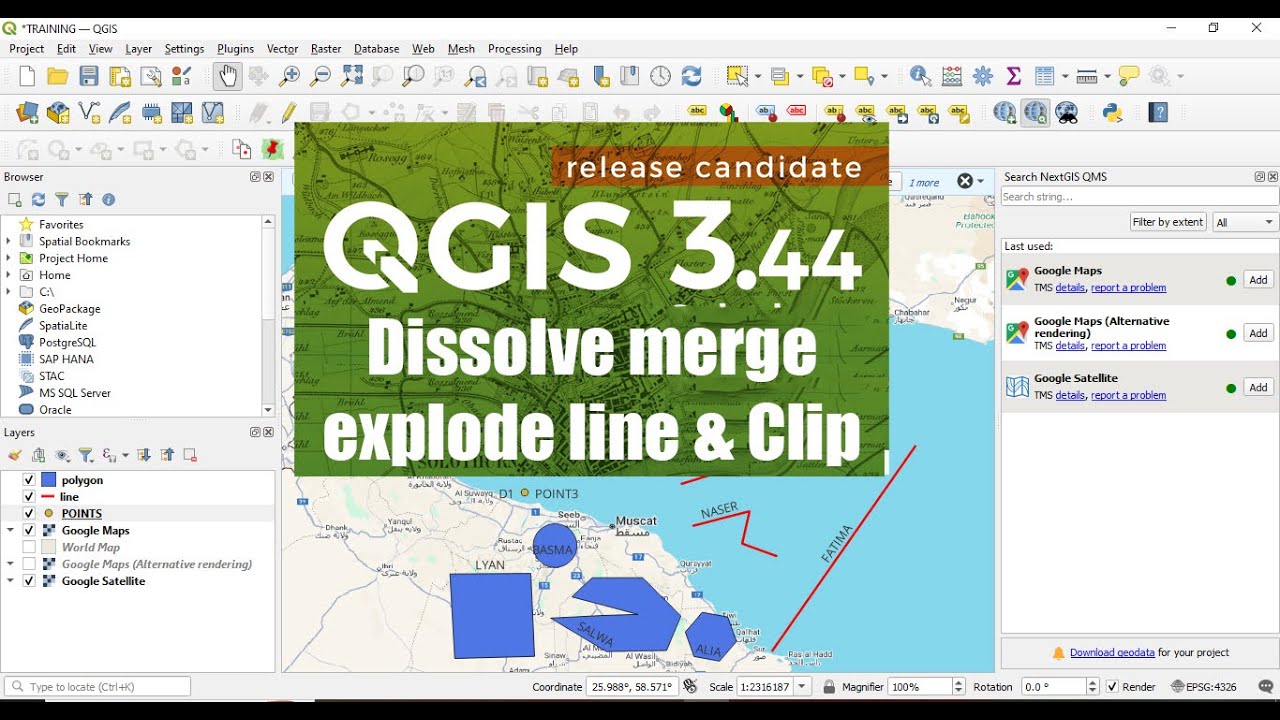Click Add button for Google Maps service
The height and width of the screenshot is (720, 1280).
pyautogui.click(x=1259, y=280)
